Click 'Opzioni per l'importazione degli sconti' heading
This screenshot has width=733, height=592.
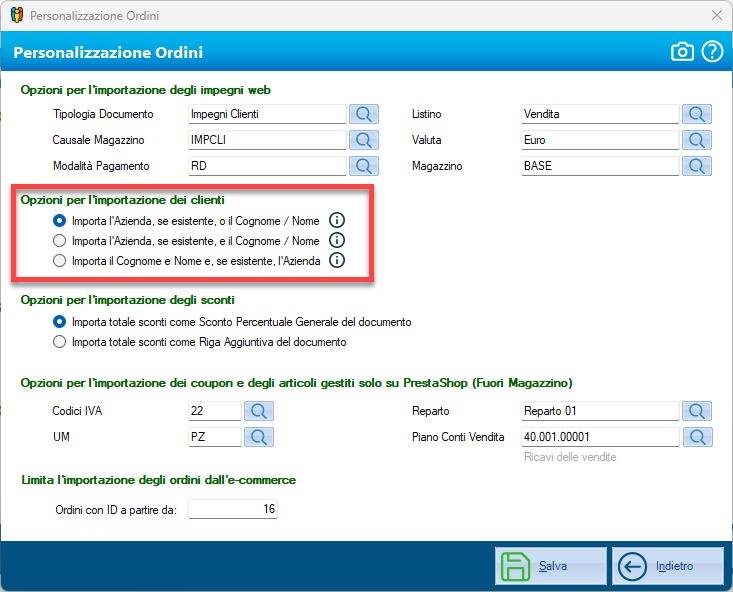(128, 300)
